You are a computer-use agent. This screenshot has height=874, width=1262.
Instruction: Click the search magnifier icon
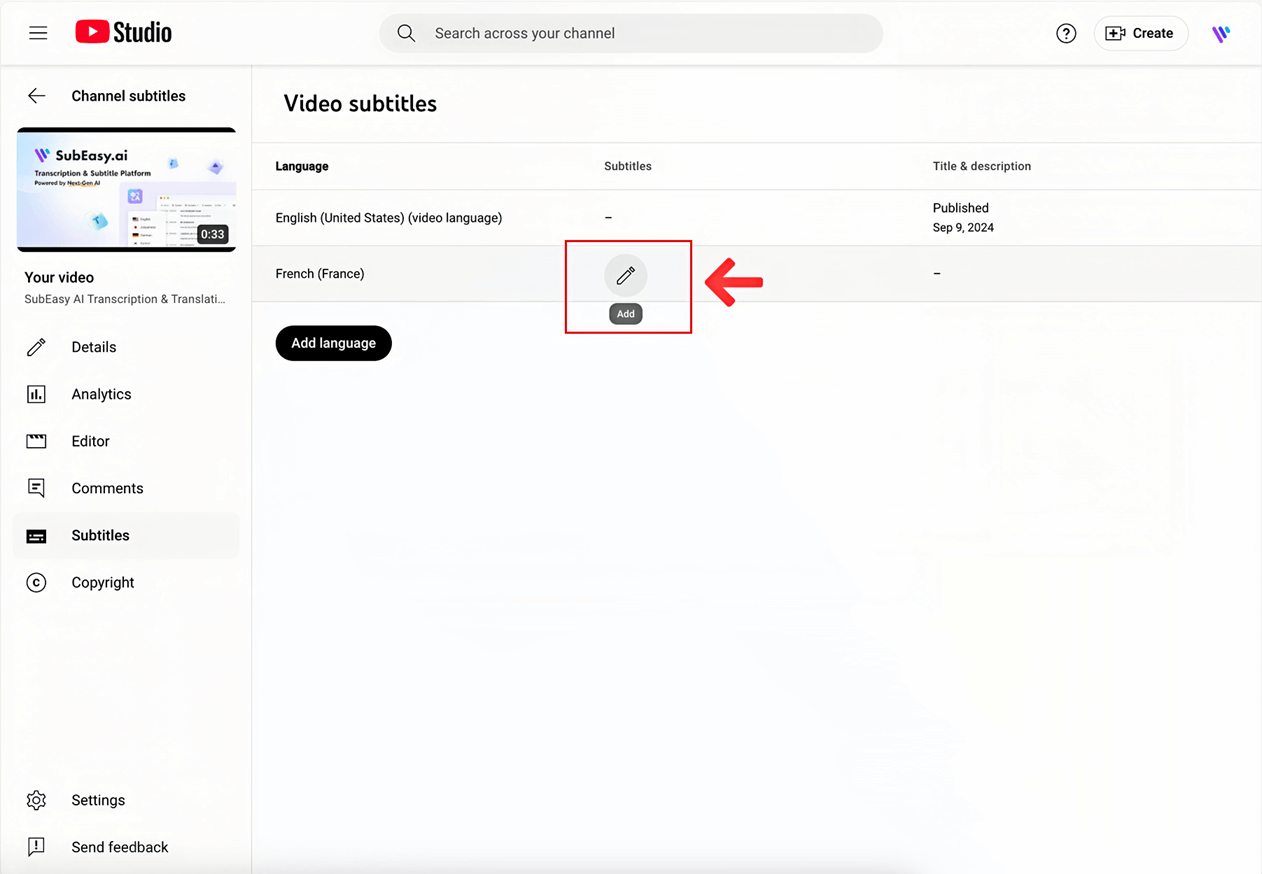(406, 33)
